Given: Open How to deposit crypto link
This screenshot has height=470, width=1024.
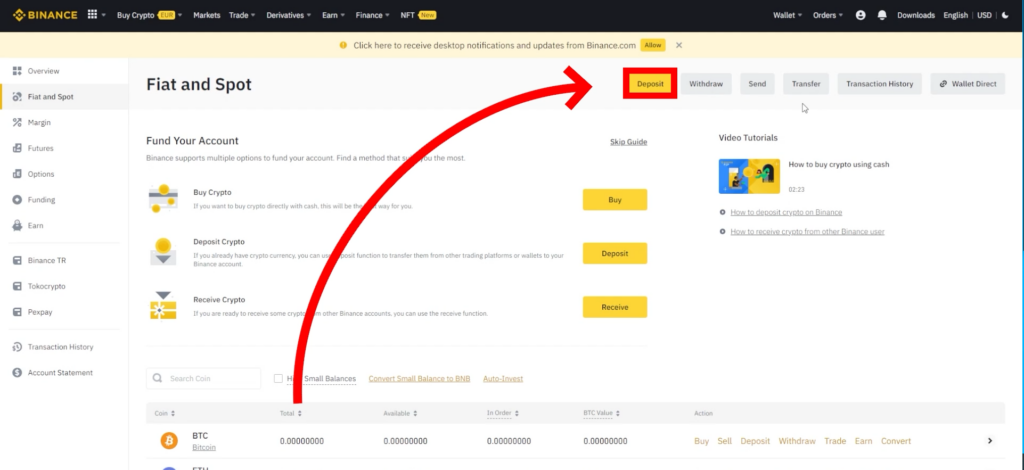Looking at the screenshot, I should click(x=786, y=212).
